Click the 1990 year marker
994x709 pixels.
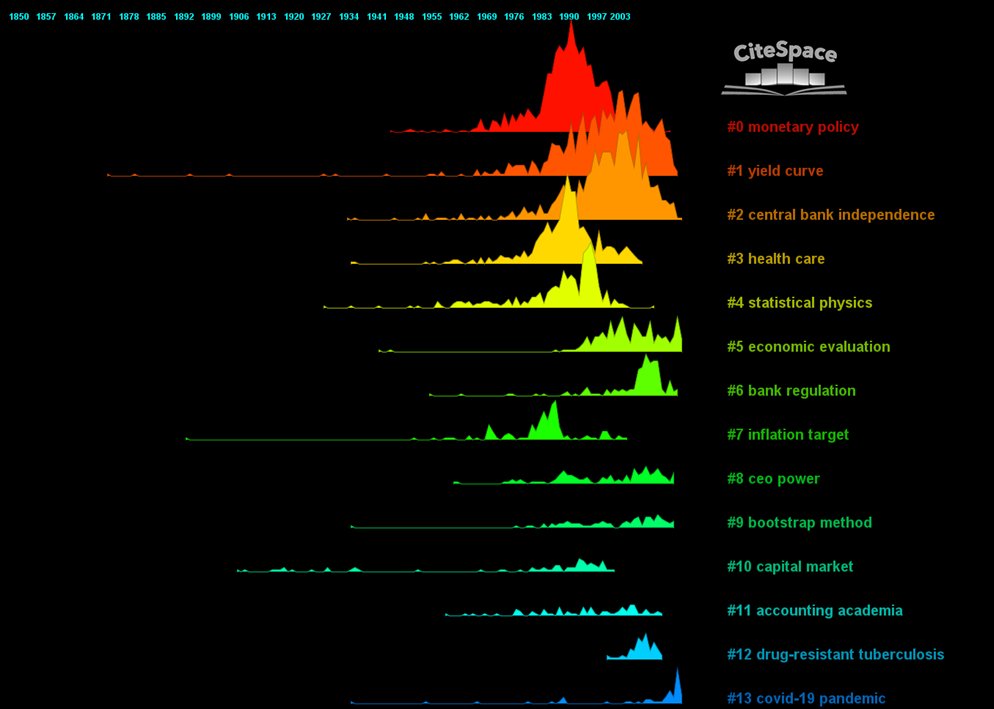[569, 17]
